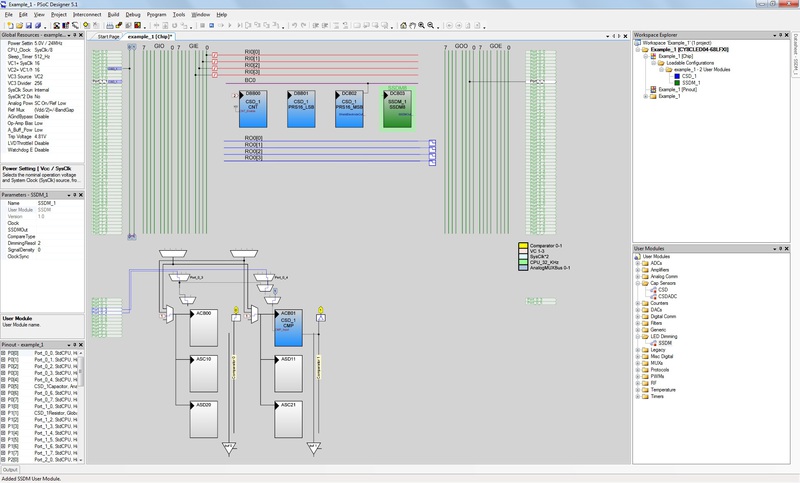Open the Workspace Explorer panel dropdown arrow

click(x=774, y=35)
